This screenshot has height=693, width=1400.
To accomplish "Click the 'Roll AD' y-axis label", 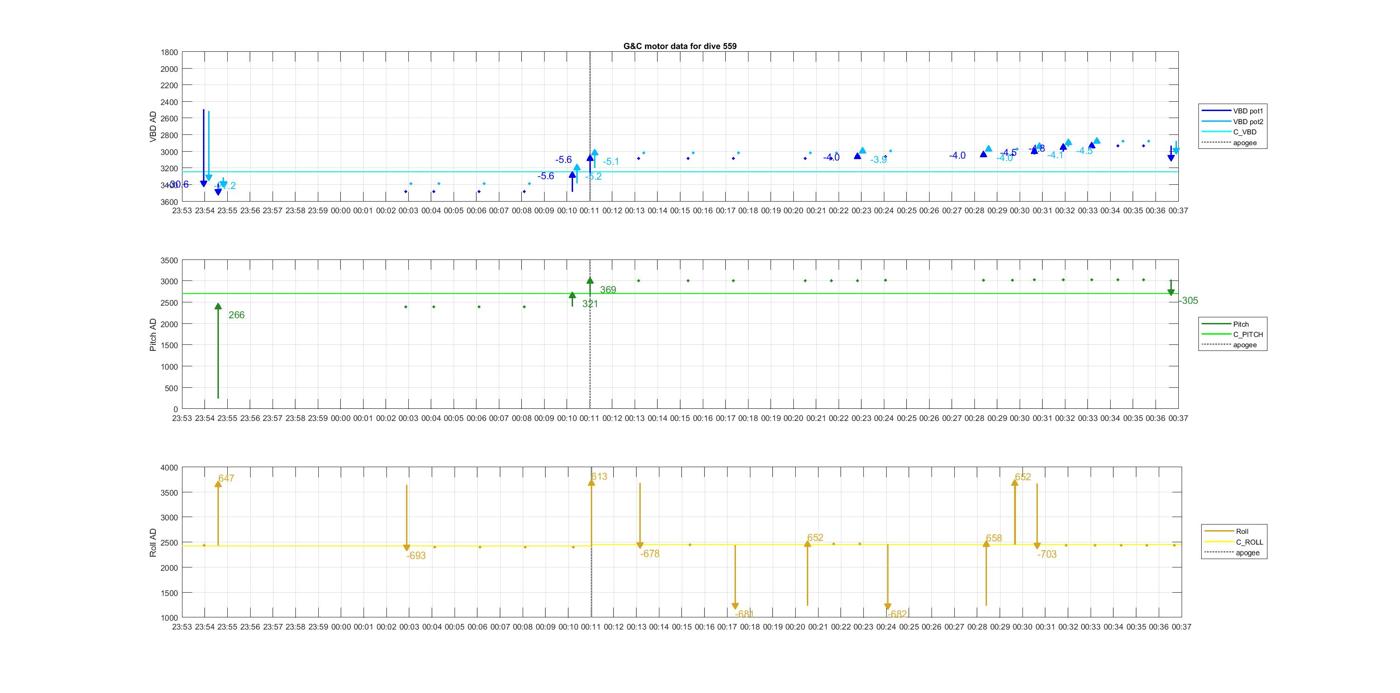I will 154,542.
